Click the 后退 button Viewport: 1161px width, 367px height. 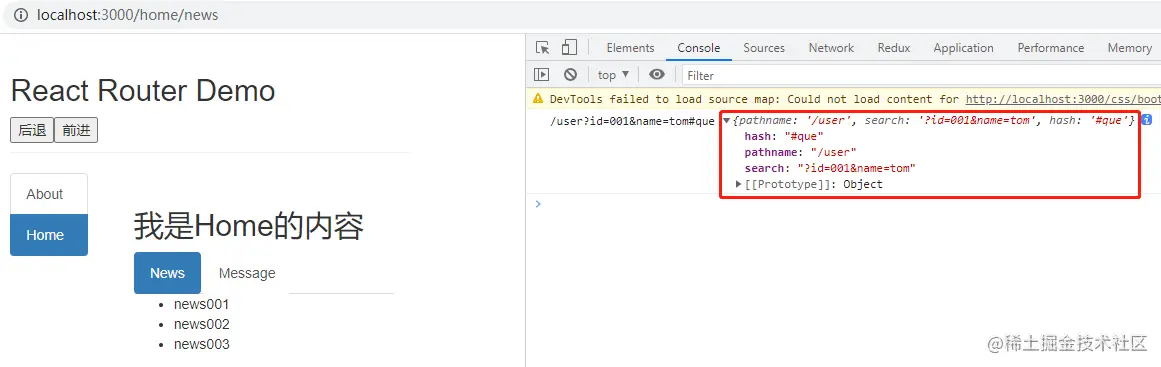coord(32,130)
